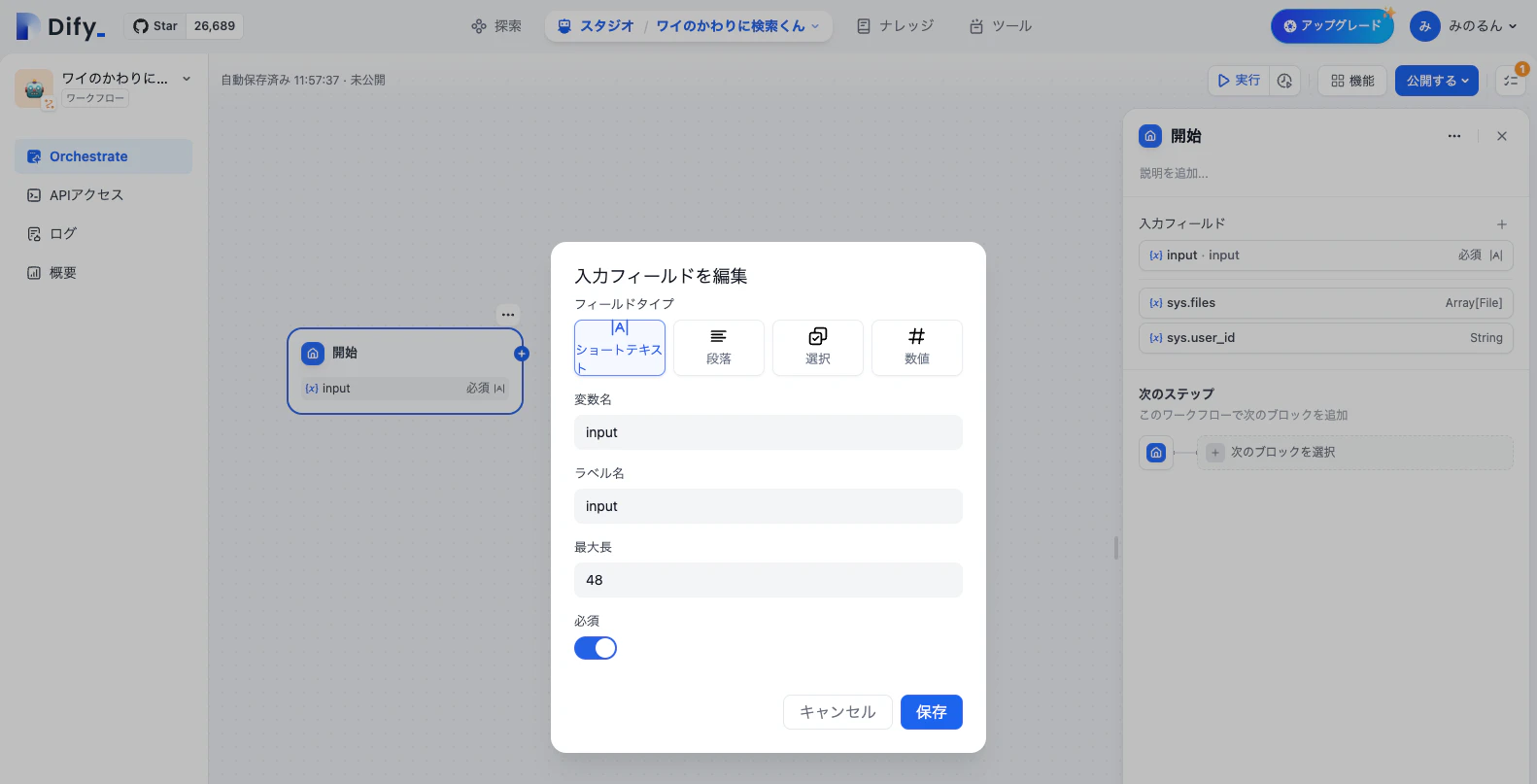Open the 探索 tab
This screenshot has height=784, width=1537.
point(496,26)
